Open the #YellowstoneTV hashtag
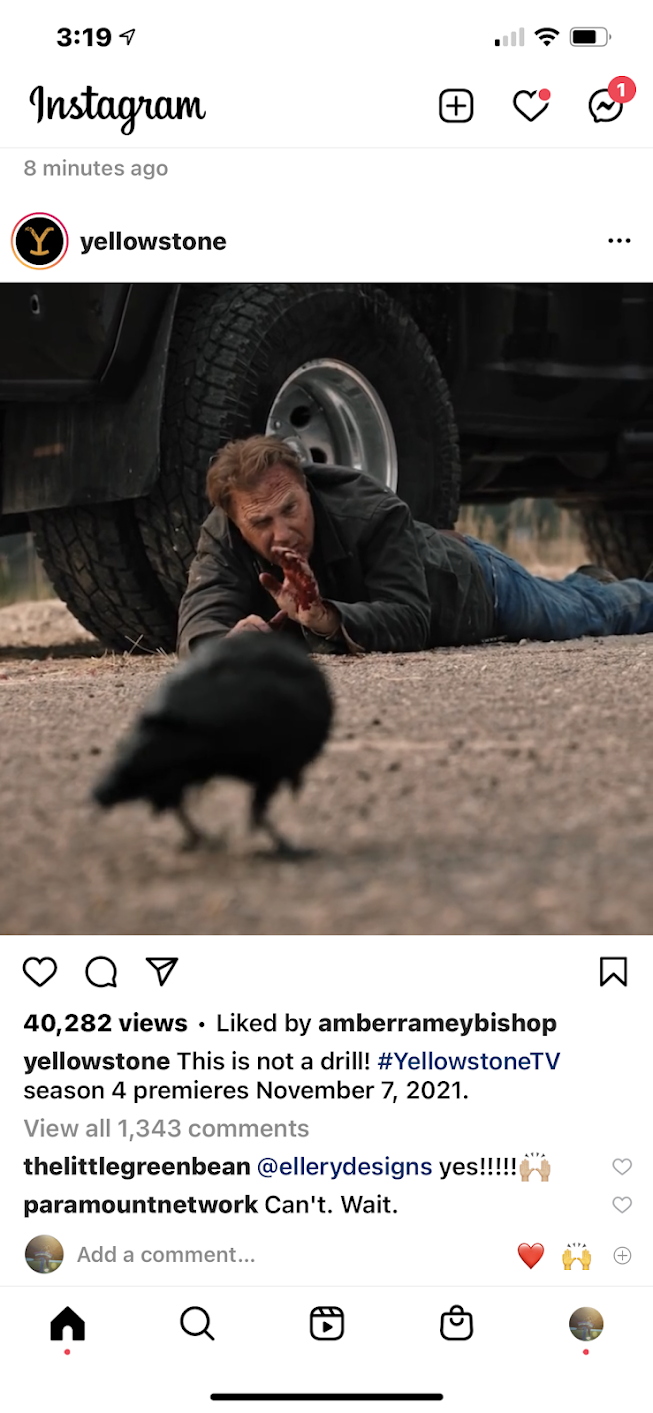The width and height of the screenshot is (653, 1413). (469, 1061)
